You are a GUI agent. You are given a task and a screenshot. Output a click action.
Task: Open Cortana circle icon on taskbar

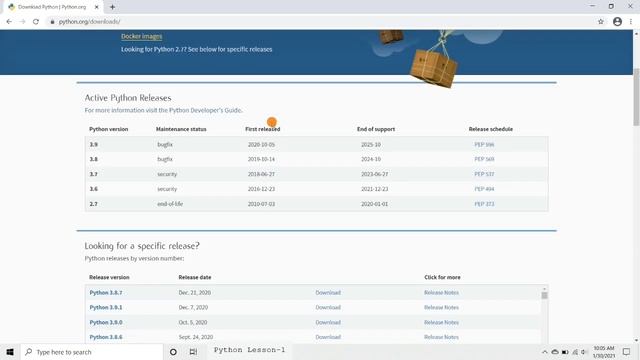click(173, 352)
